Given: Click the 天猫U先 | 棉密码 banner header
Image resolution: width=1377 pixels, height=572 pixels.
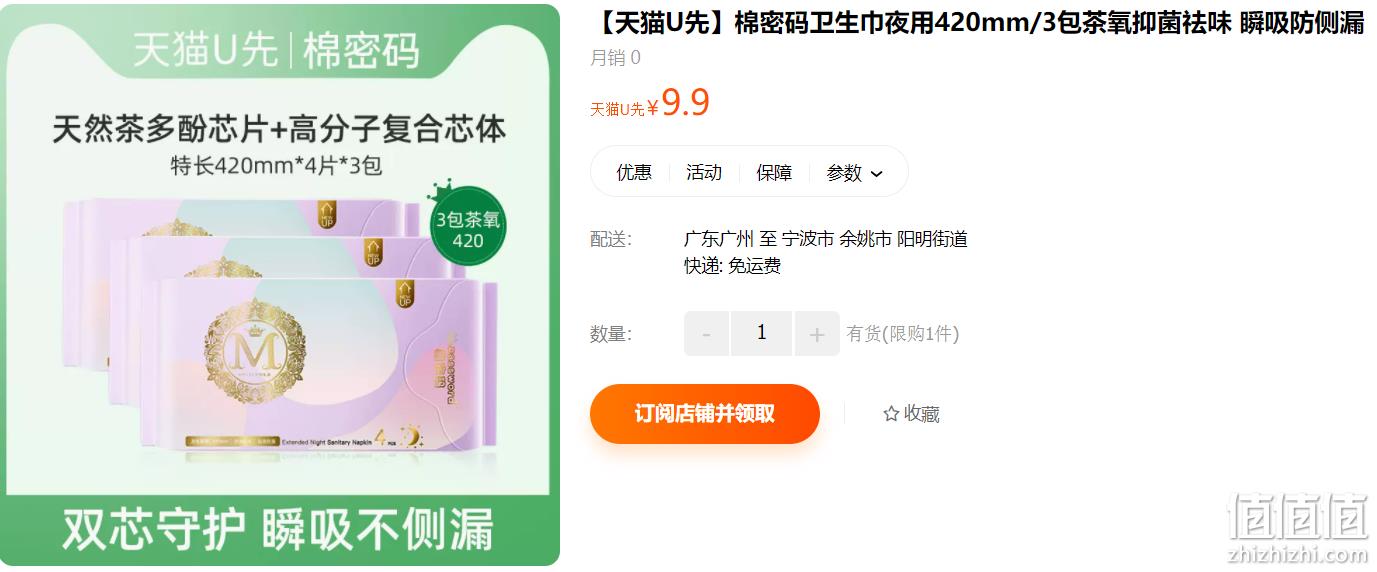Looking at the screenshot, I should pyautogui.click(x=277, y=49).
